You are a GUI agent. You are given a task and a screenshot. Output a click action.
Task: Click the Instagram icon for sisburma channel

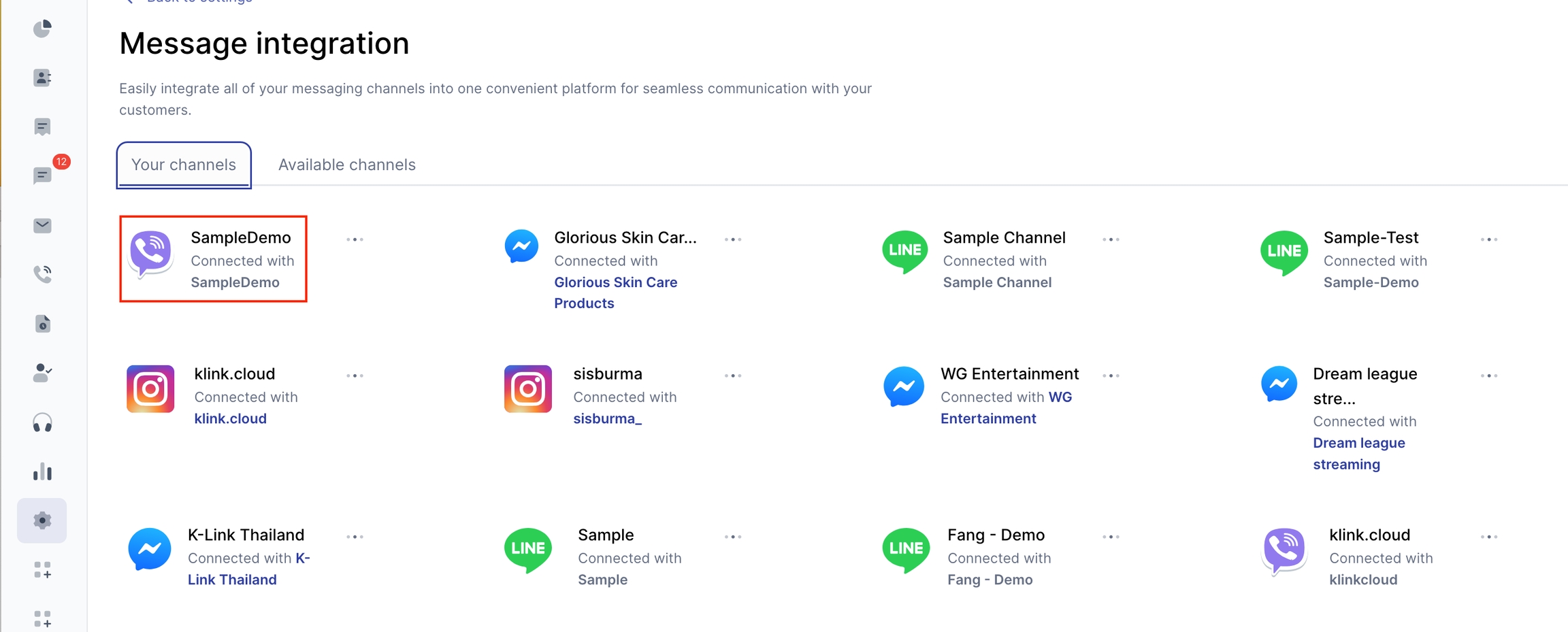tap(528, 389)
